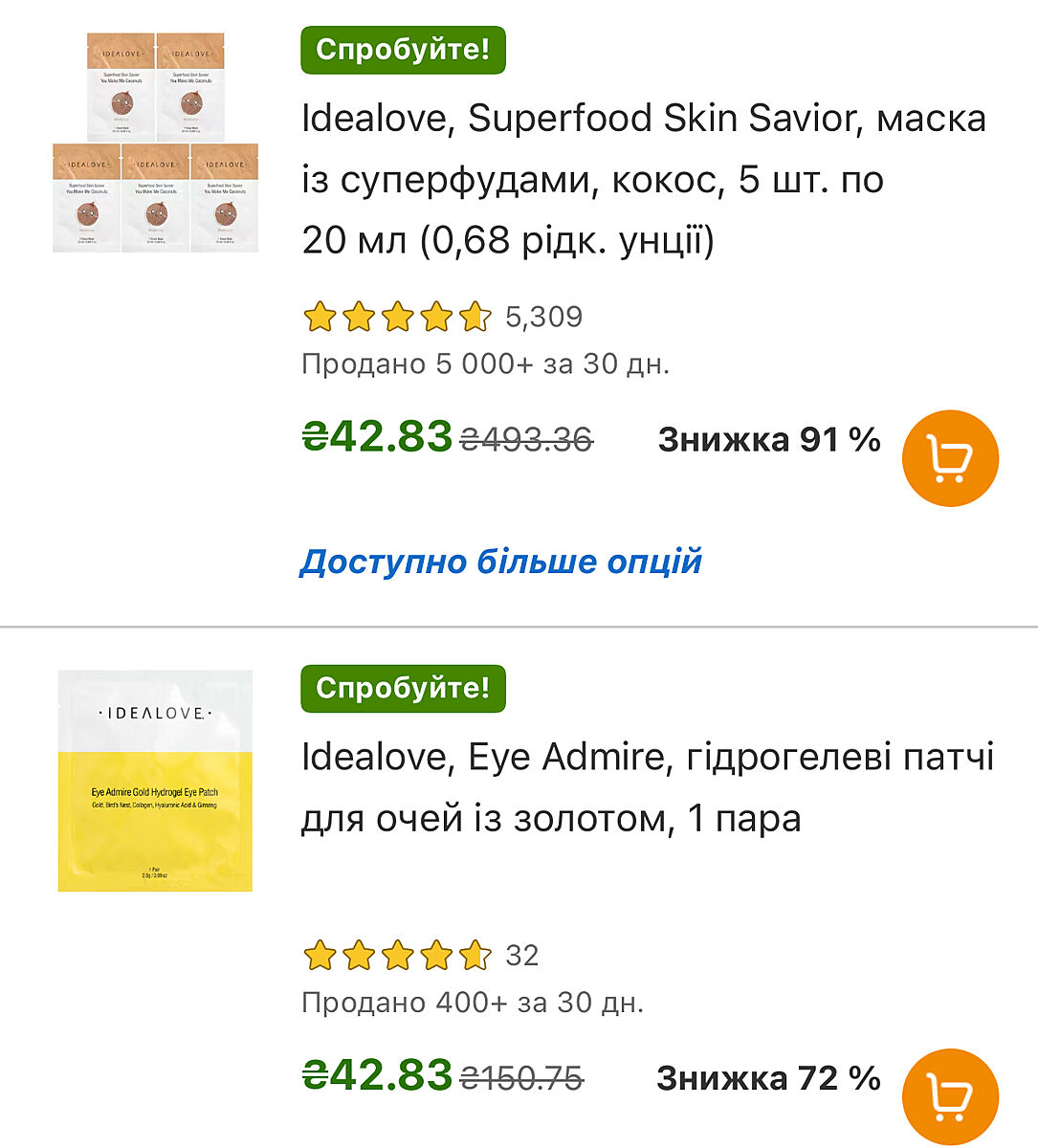The height and width of the screenshot is (1148, 1038).
Task: Open the Idealove Eye Admire product title
Action: point(647,787)
